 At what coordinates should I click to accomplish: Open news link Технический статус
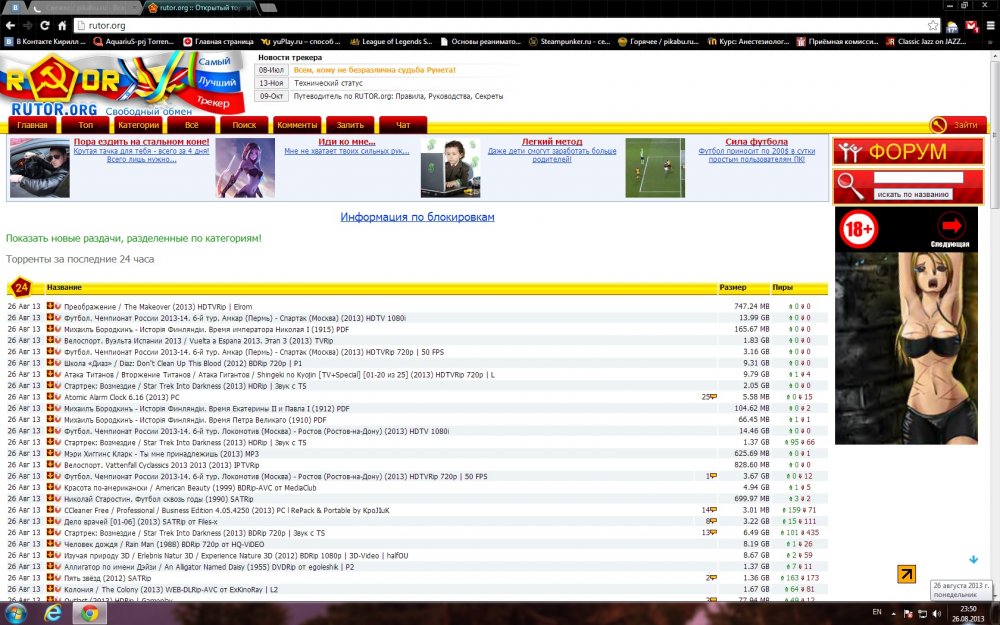328,83
